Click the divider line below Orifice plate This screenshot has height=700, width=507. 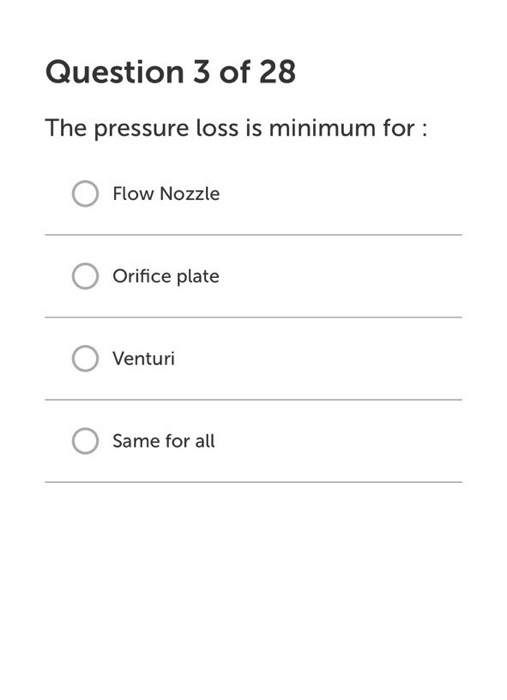pos(254,317)
